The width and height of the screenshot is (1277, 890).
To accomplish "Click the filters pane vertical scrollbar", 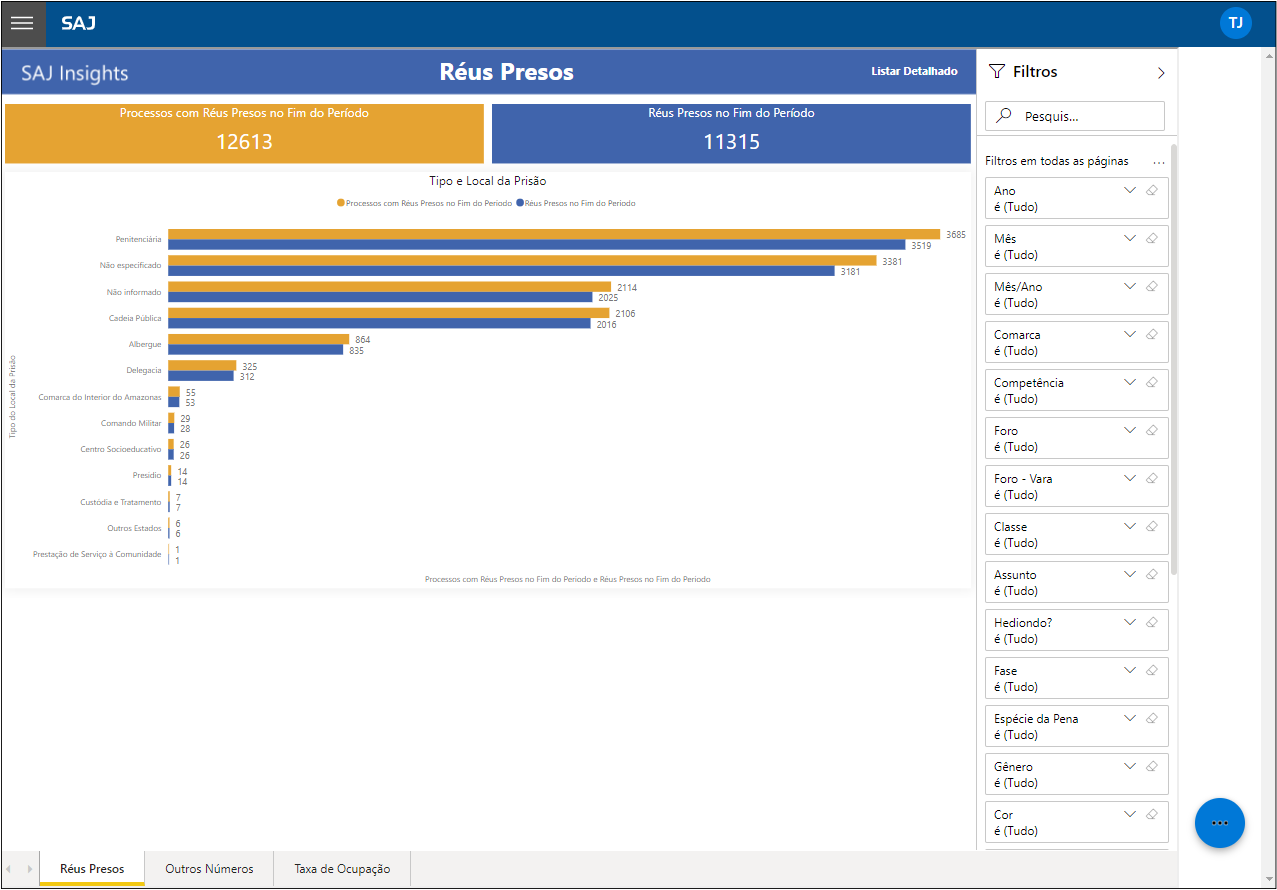I will click(1174, 358).
